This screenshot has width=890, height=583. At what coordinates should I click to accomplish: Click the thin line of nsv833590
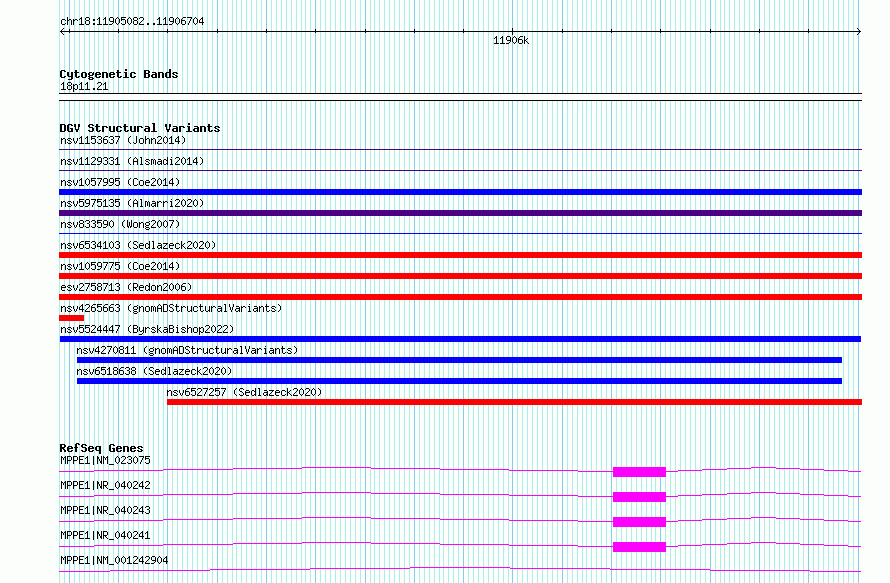tap(460, 233)
